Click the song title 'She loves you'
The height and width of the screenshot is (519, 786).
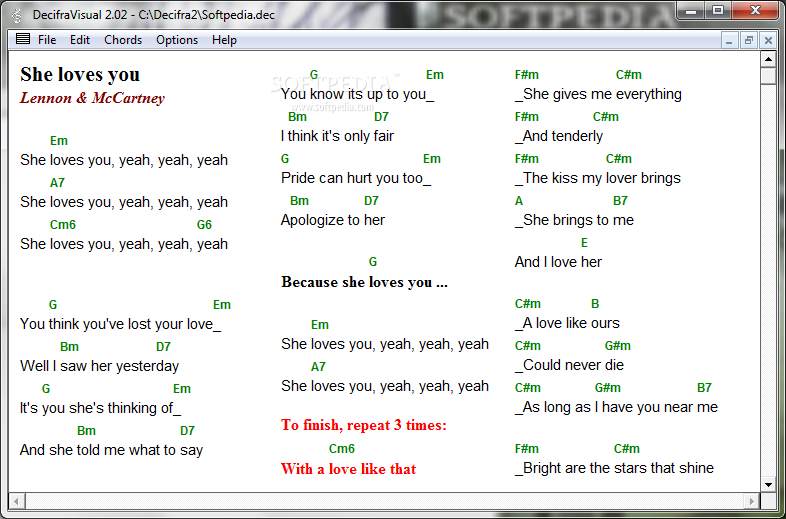pos(80,74)
